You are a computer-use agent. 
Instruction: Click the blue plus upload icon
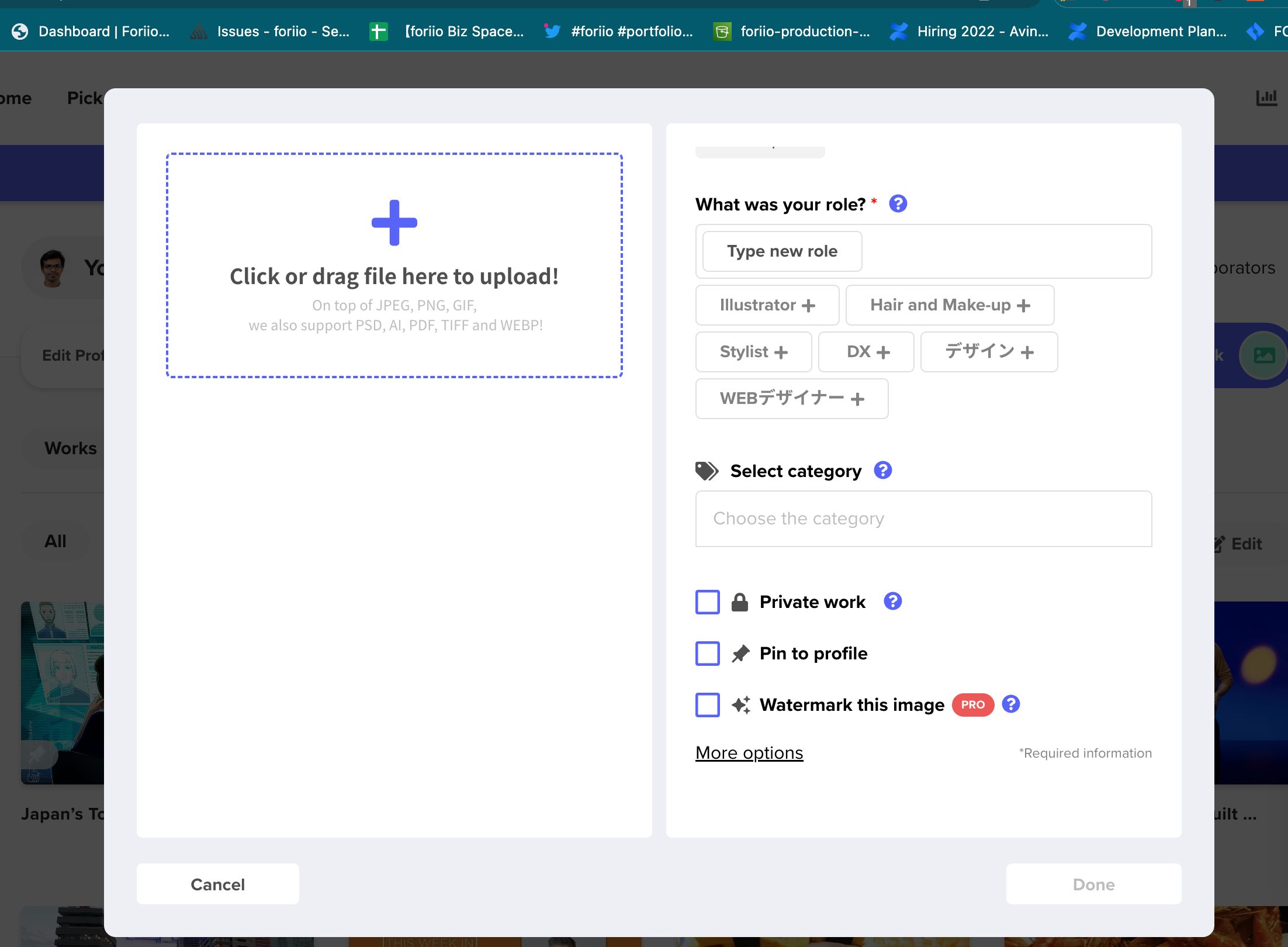394,223
